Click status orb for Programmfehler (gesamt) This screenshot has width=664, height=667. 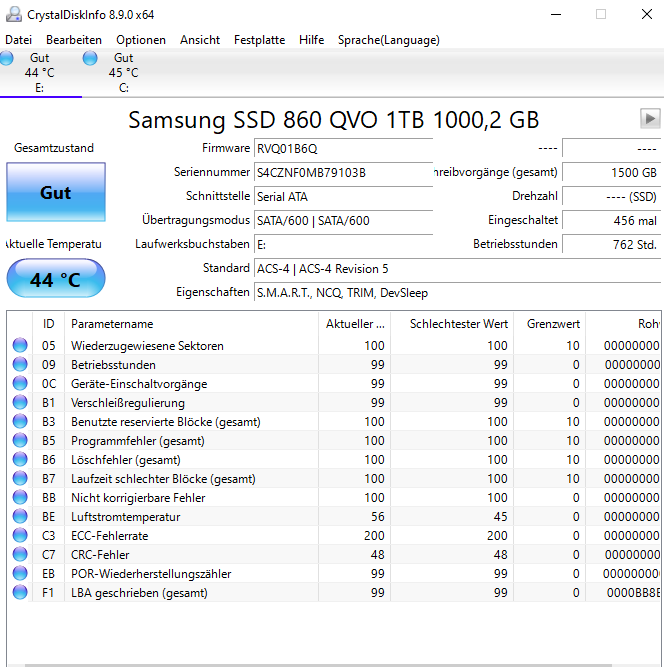coord(20,440)
